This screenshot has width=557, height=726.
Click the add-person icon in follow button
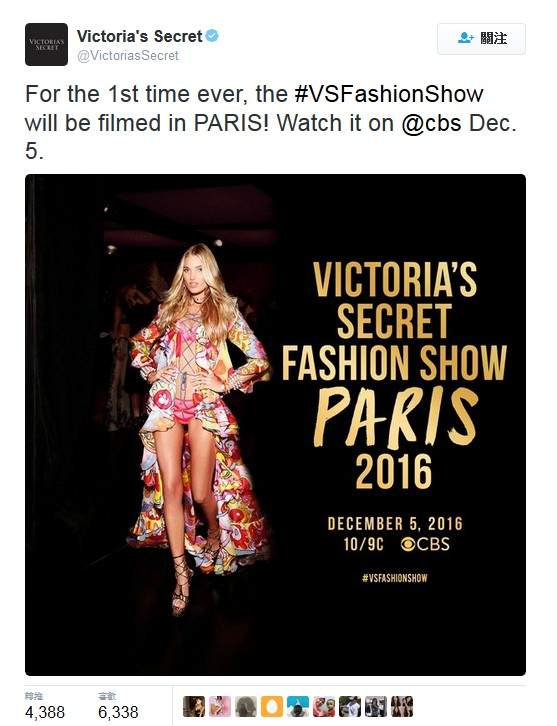[x=465, y=38]
